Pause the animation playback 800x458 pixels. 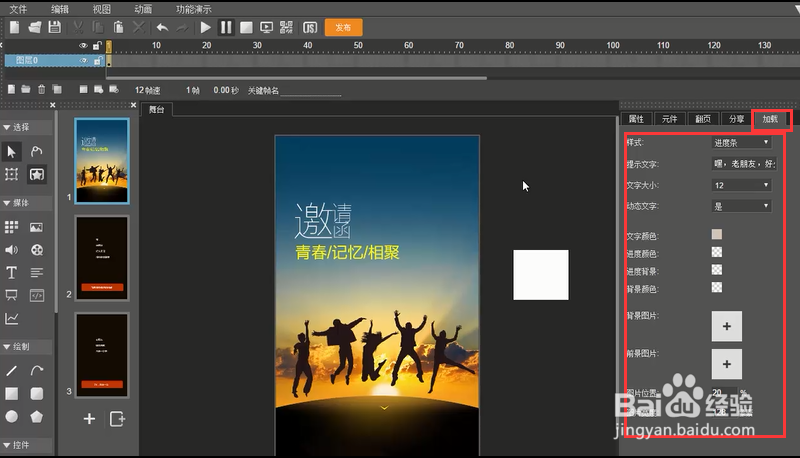[x=226, y=28]
